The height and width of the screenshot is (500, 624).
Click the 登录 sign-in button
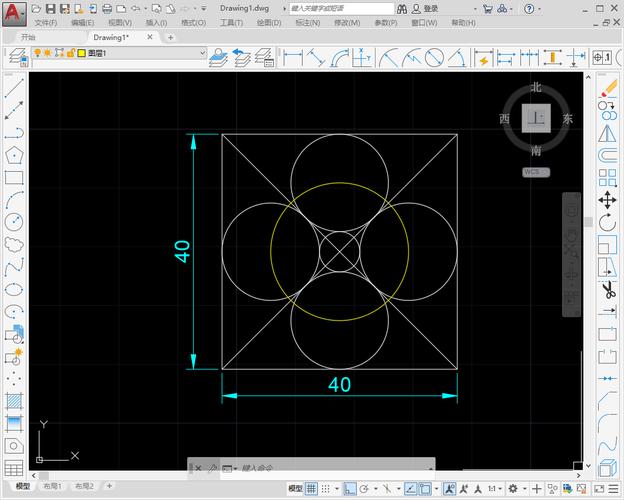tap(430, 8)
